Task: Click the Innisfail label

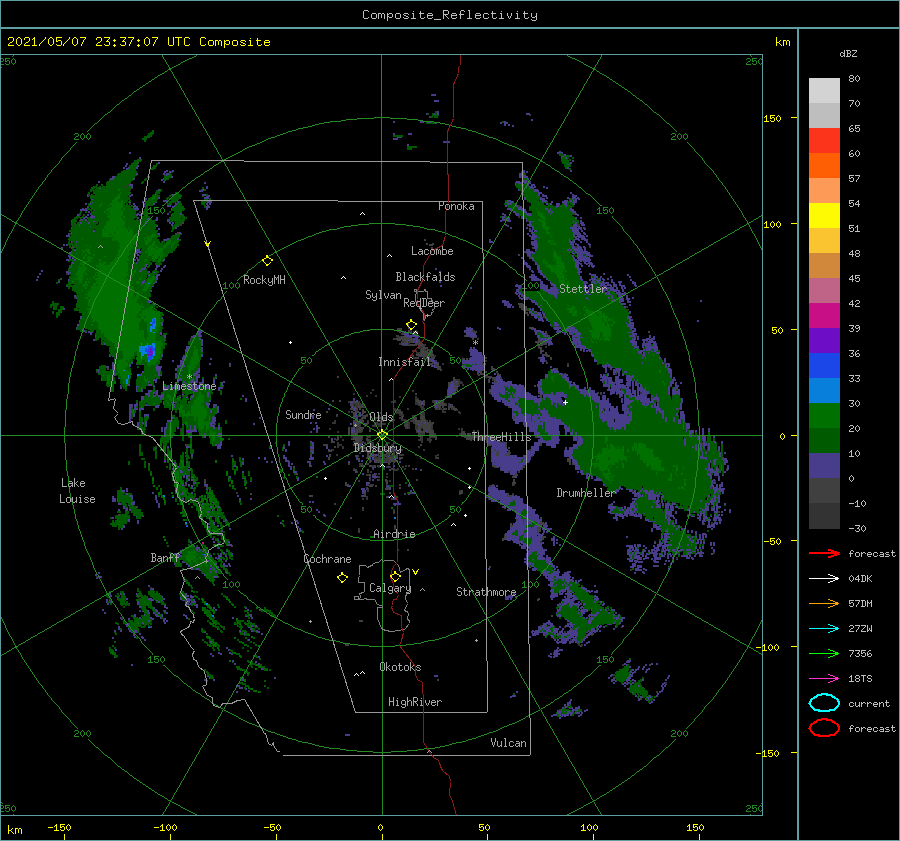Action: [x=404, y=362]
